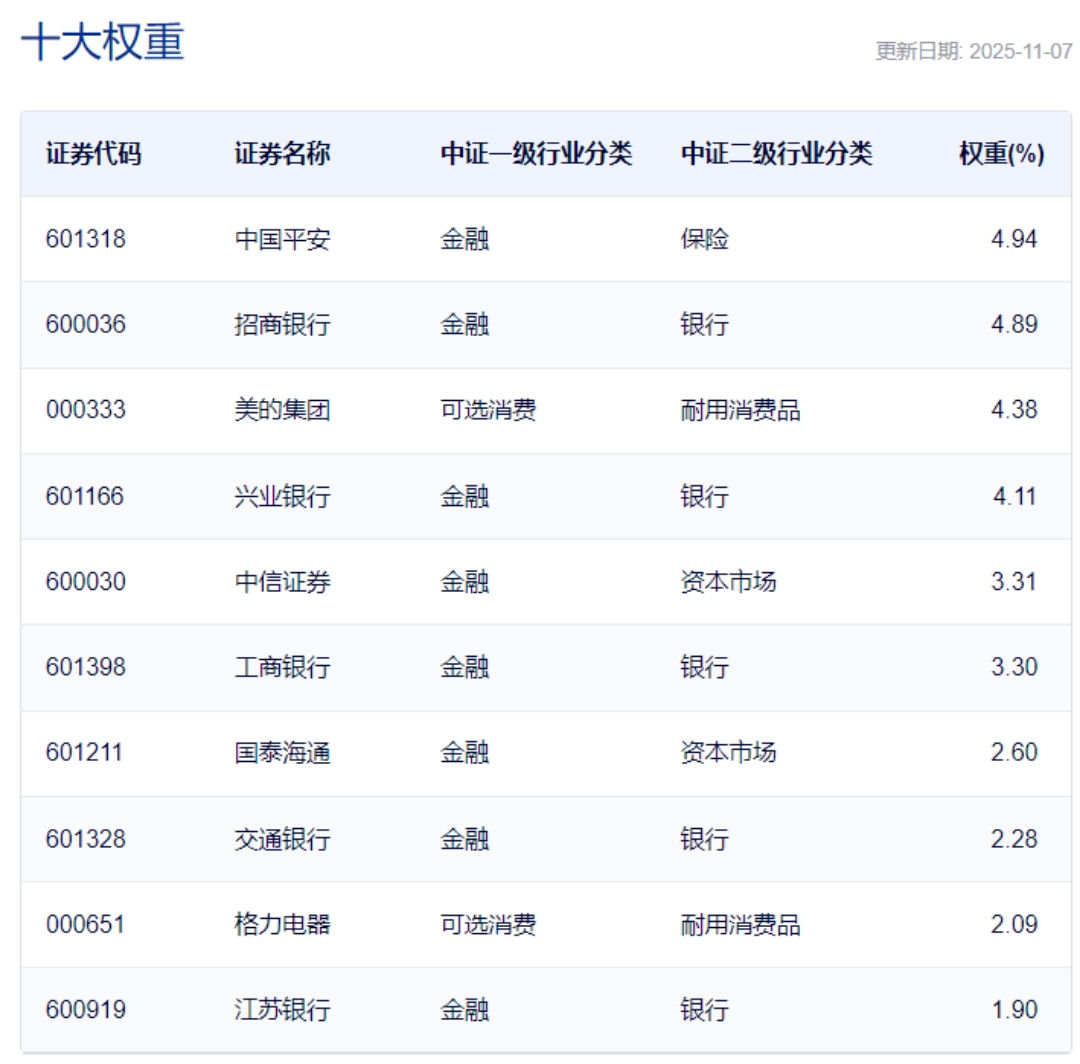Click the 证券名称 column header
This screenshot has height=1064, width=1080.
(x=282, y=154)
